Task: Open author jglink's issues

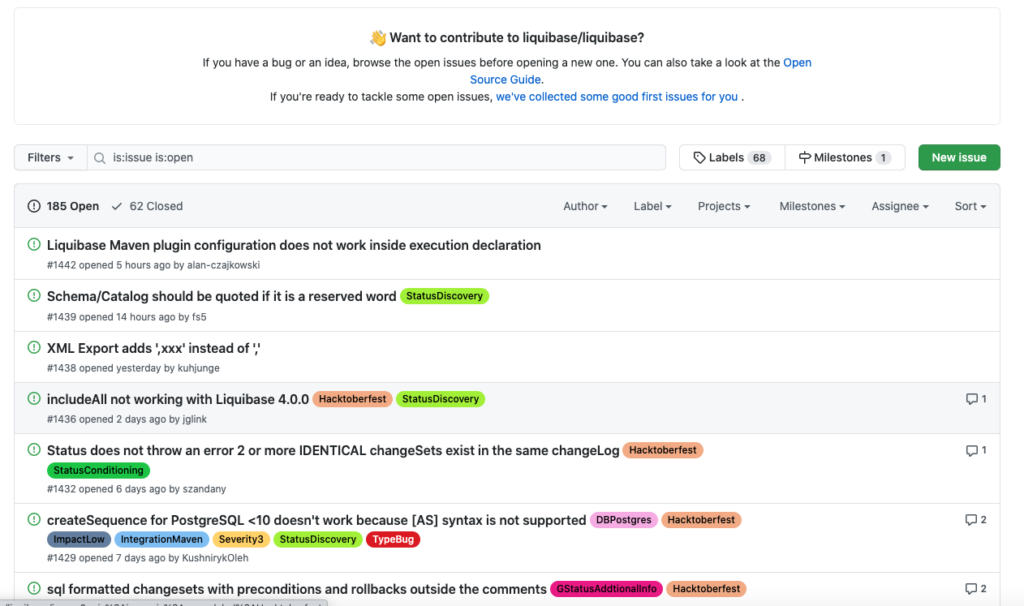Action: [x=195, y=419]
